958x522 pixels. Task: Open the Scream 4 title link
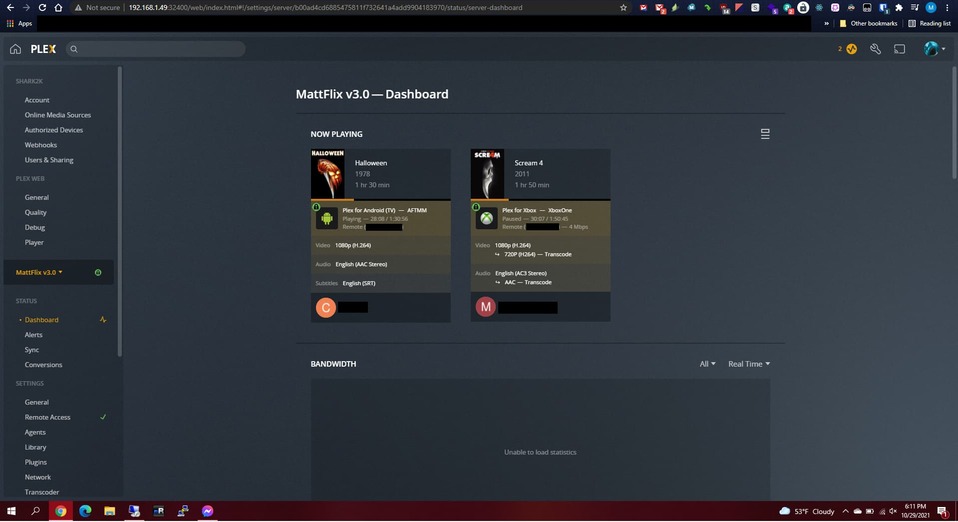pyautogui.click(x=528, y=163)
